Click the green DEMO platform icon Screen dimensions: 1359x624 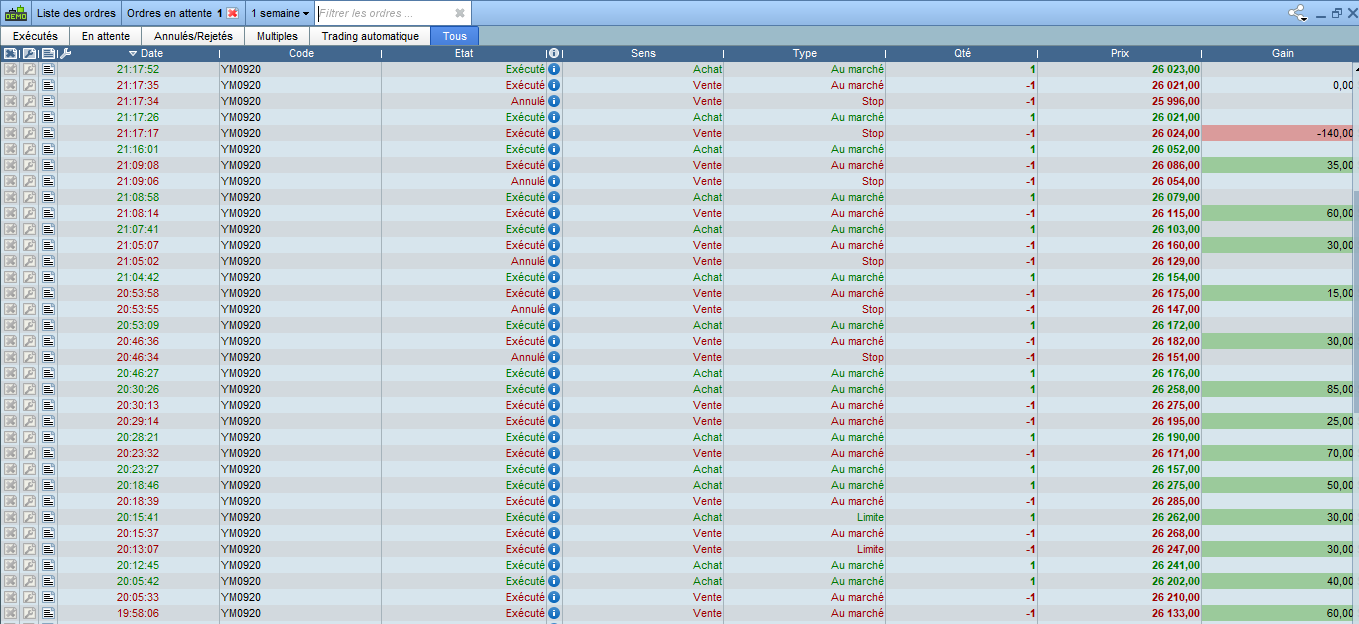pyautogui.click(x=15, y=13)
